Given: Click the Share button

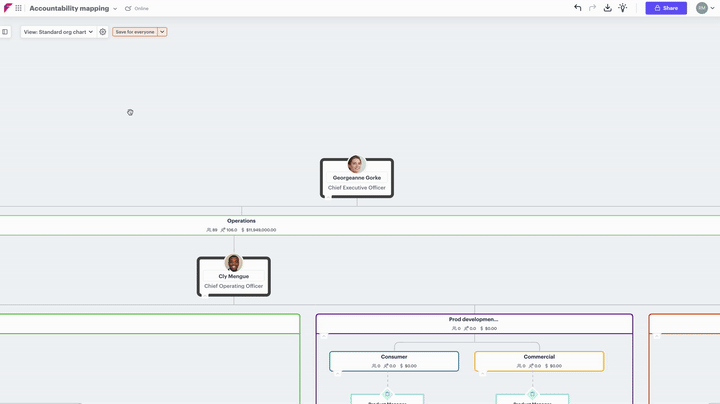Looking at the screenshot, I should tap(665, 8).
